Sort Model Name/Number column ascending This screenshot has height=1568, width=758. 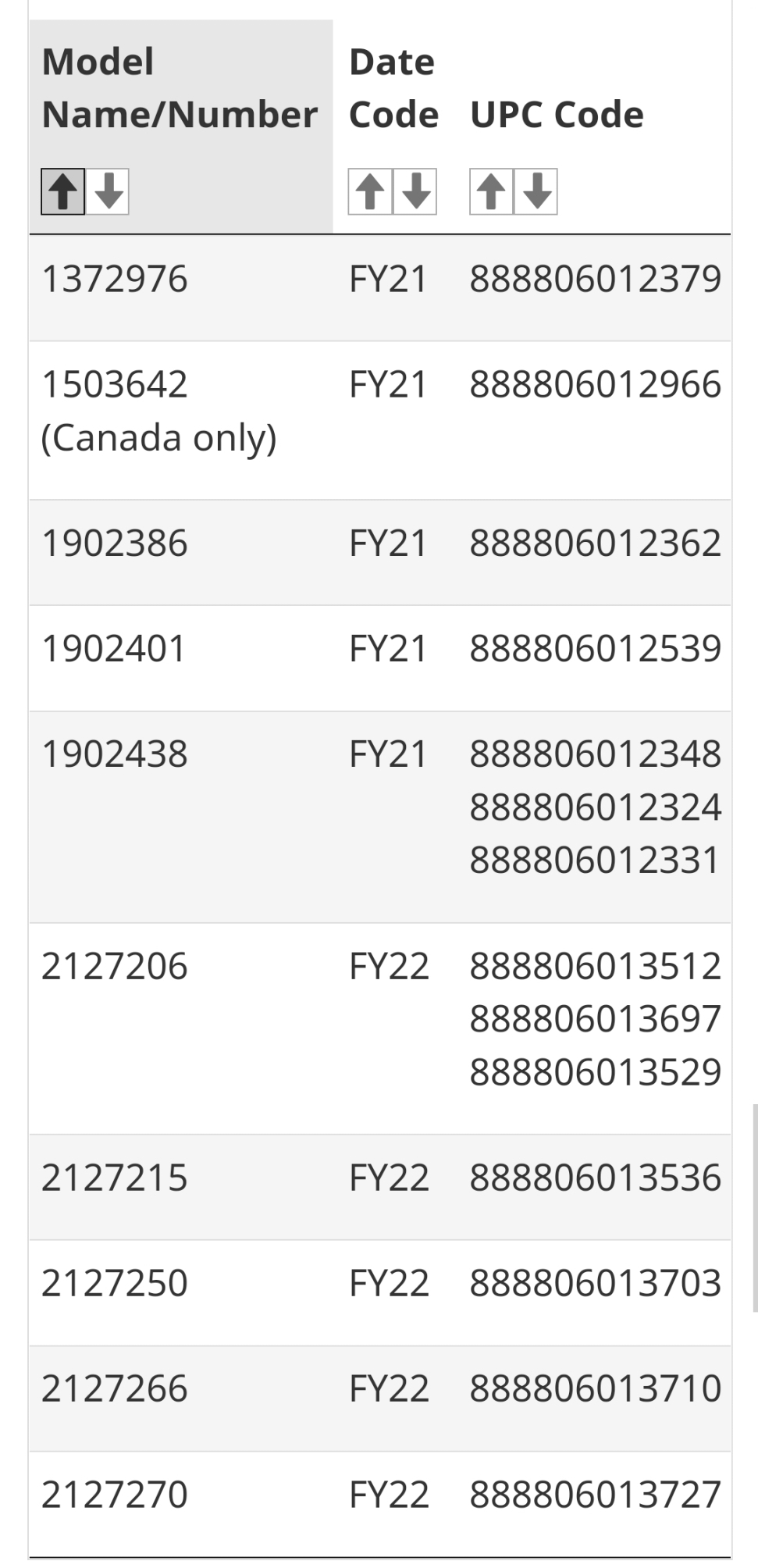click(62, 191)
